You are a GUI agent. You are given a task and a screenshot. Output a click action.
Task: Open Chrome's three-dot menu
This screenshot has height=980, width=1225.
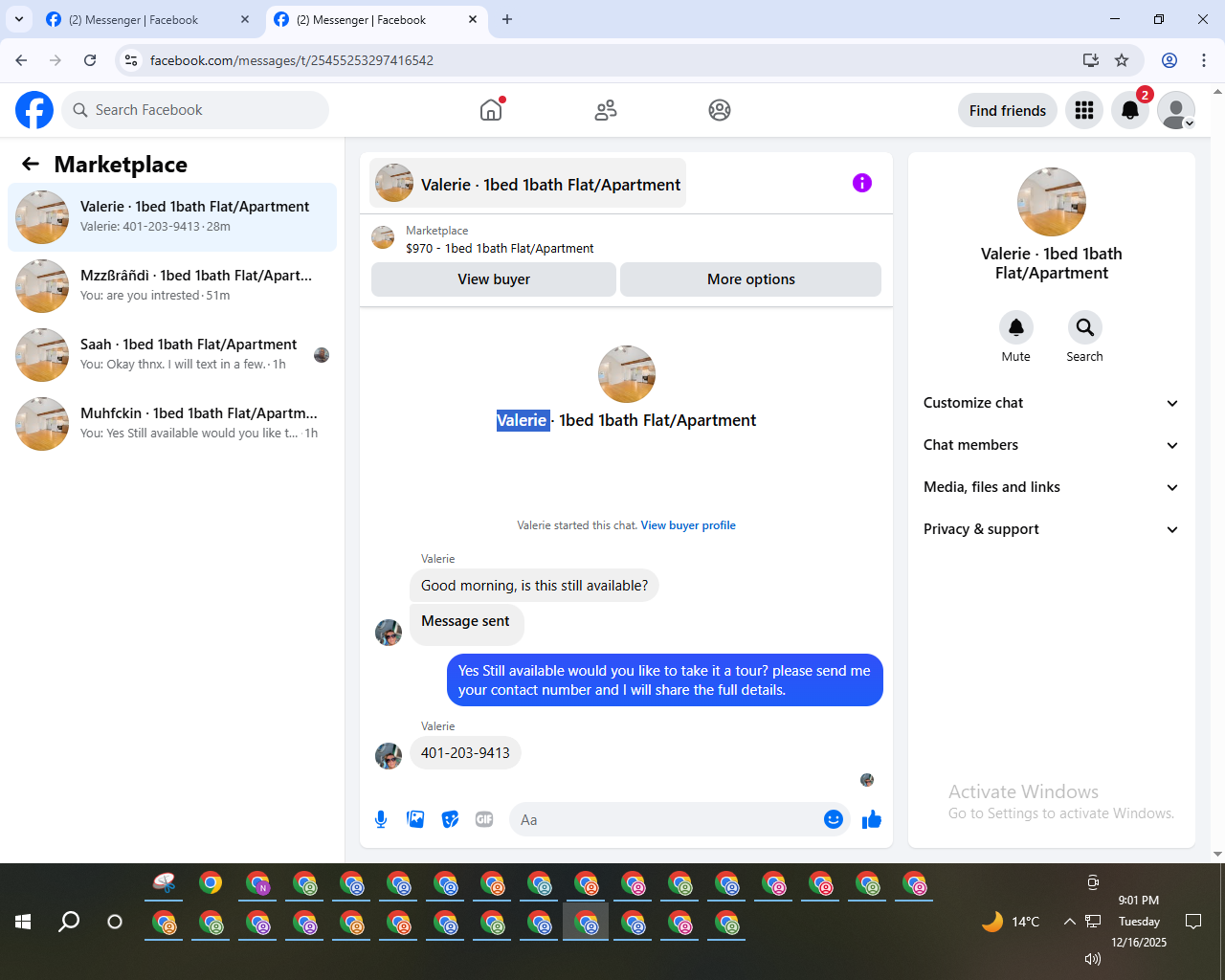[x=1204, y=60]
